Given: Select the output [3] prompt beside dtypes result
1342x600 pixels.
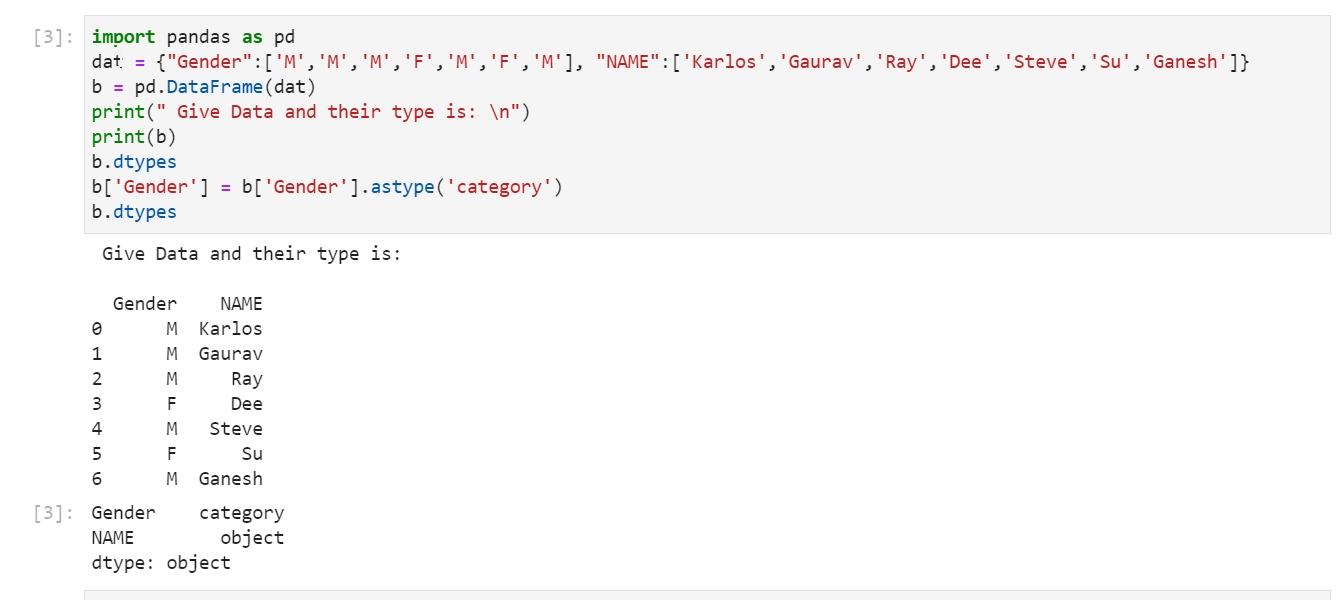Looking at the screenshot, I should (53, 513).
